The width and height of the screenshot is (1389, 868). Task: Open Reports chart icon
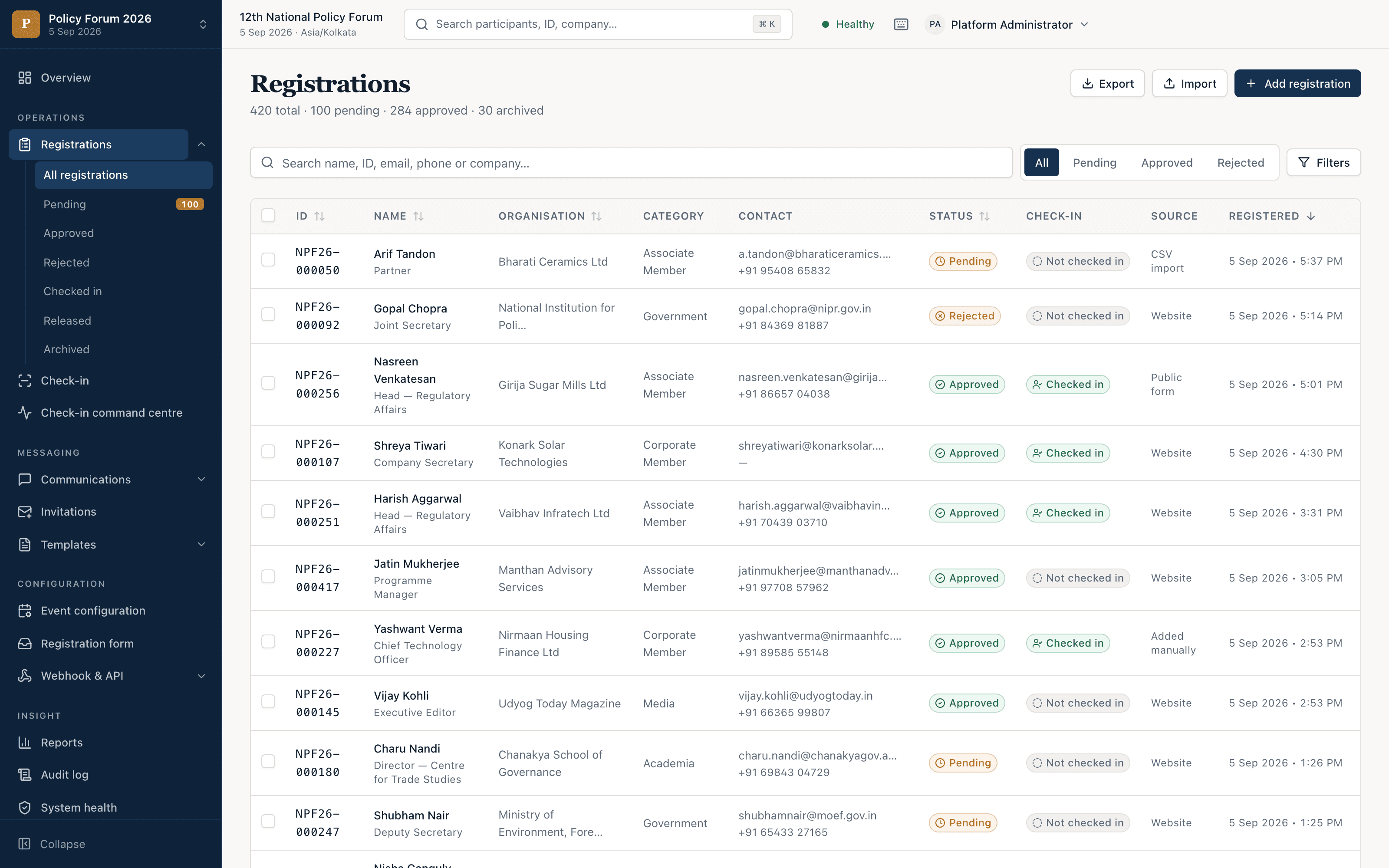(25, 742)
